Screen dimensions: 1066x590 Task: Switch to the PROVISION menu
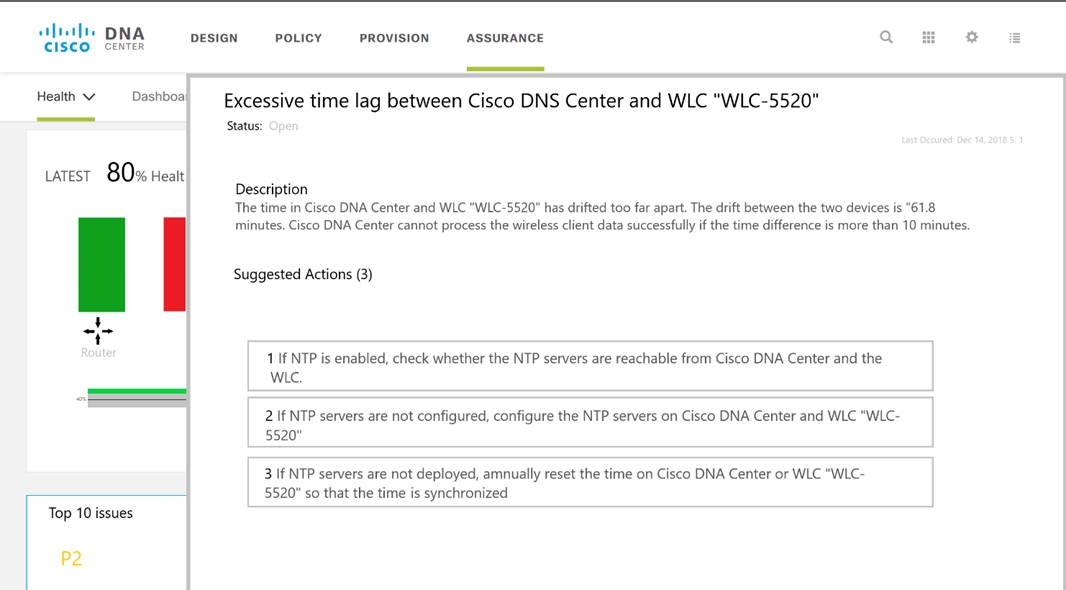tap(394, 38)
